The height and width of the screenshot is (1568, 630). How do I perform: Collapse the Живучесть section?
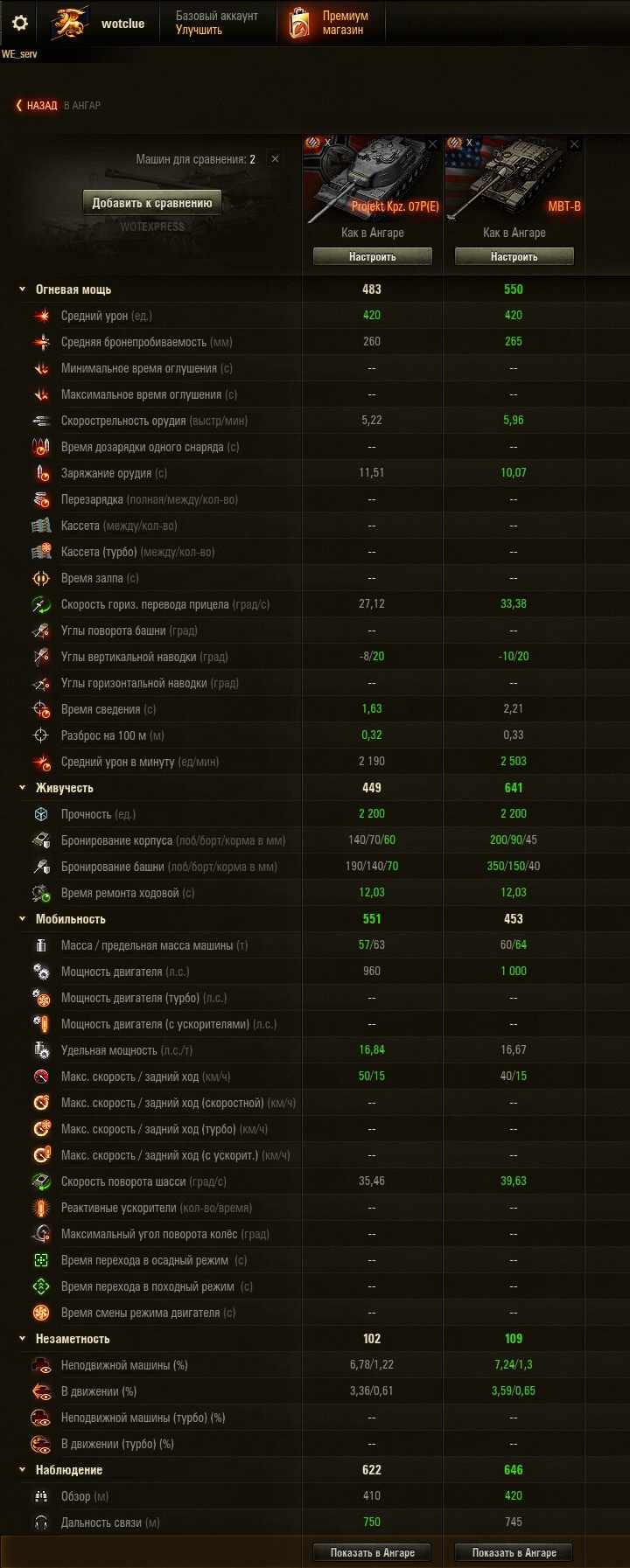pos(23,788)
